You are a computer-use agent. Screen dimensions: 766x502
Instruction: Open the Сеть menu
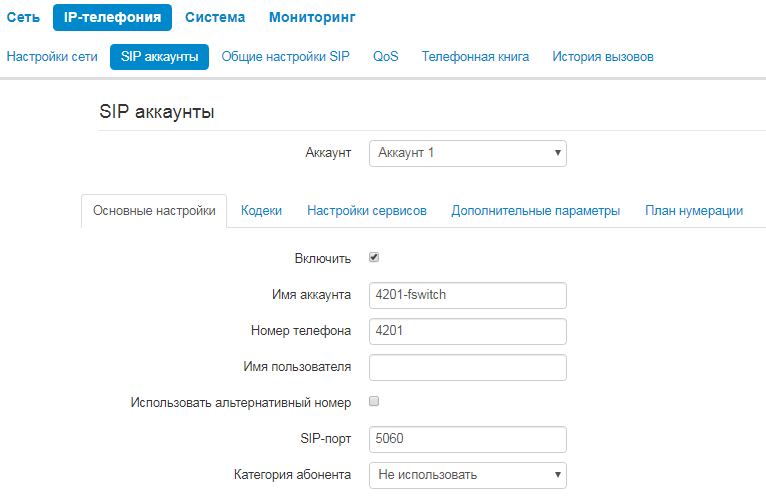(x=23, y=17)
